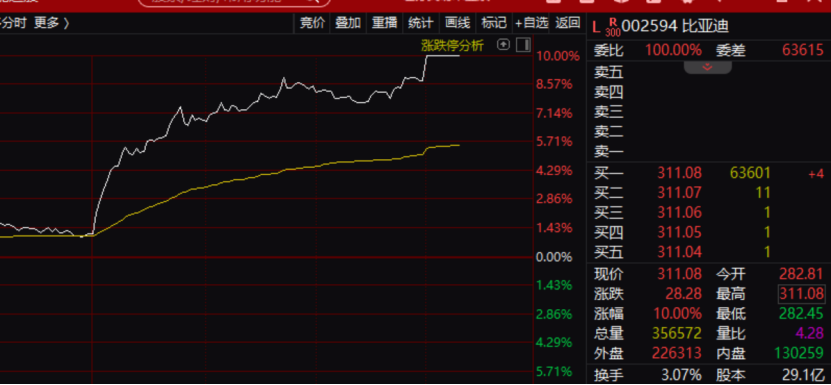Open 涨跌停分析 limit analysis link

[x=452, y=46]
